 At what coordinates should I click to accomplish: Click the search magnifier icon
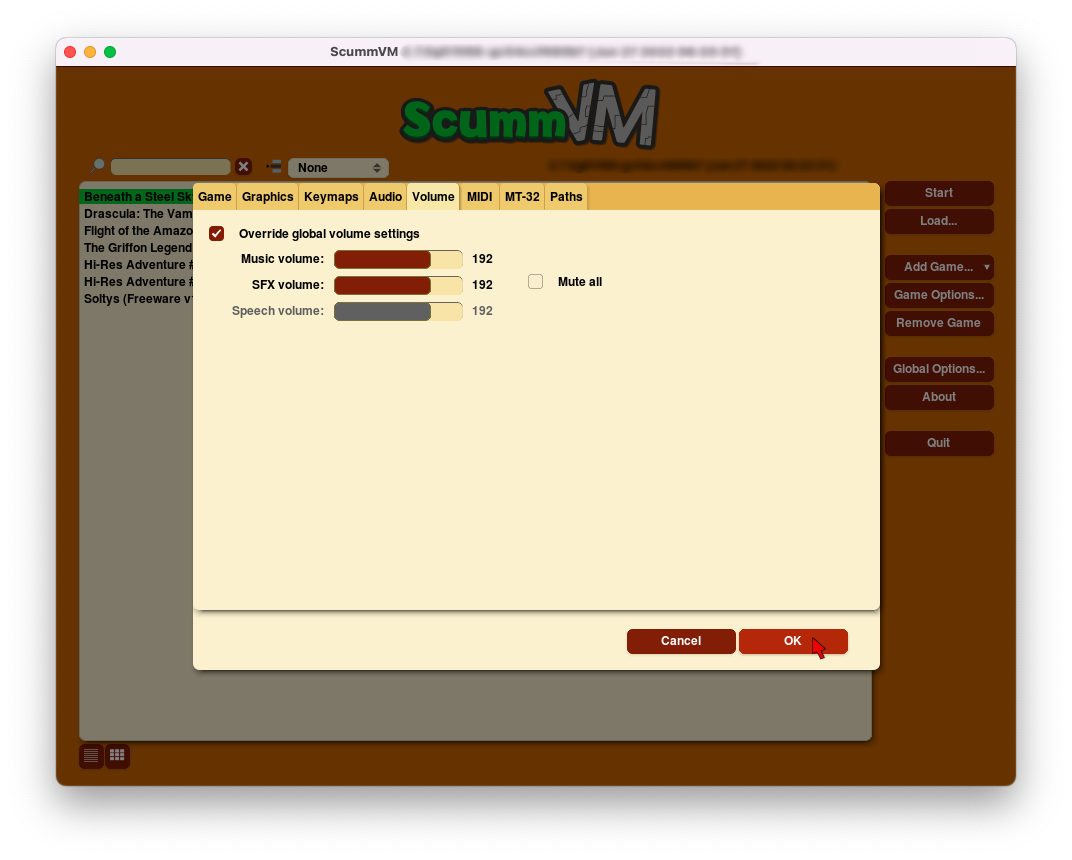point(97,167)
